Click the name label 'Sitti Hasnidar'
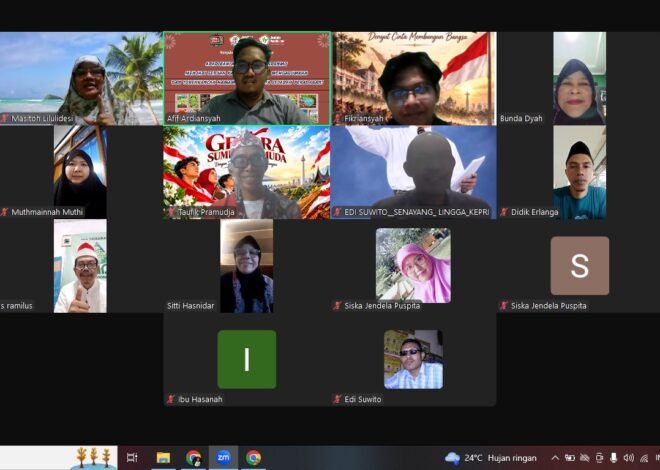Screen dimensions: 660x470 191,305
